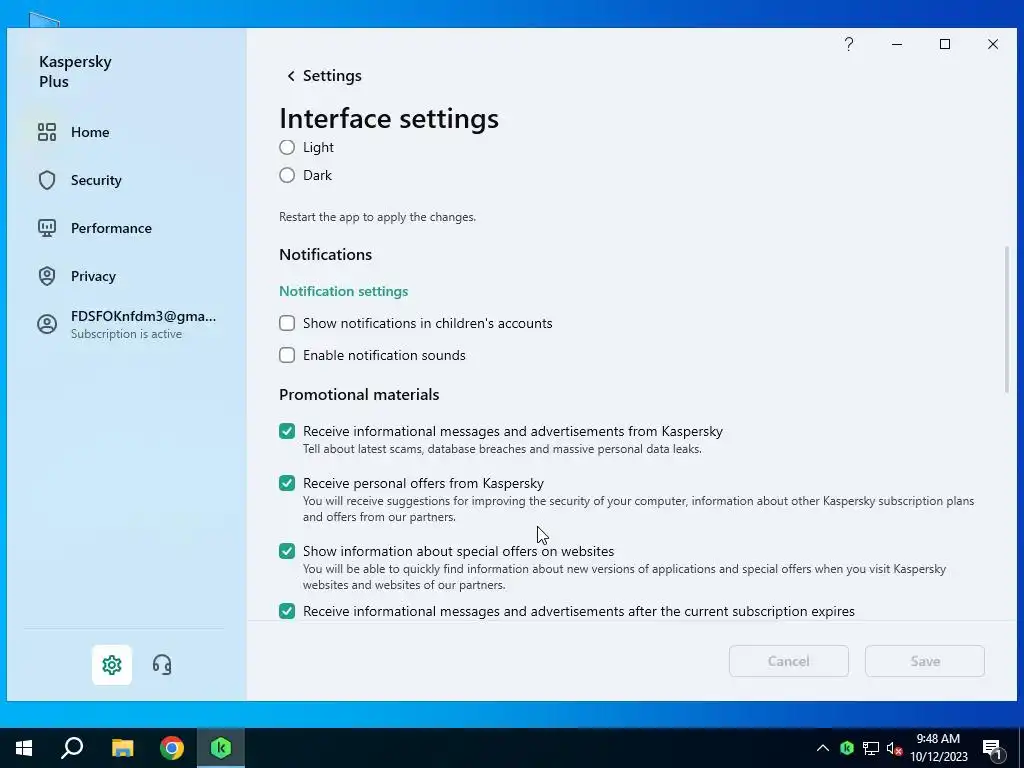
Task: Open the Action Center notifications icon
Action: pos(992,748)
